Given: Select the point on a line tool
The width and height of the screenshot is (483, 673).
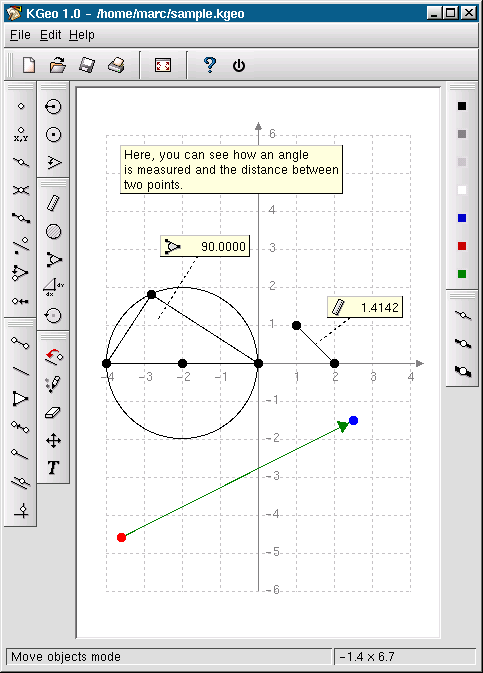Looking at the screenshot, I should point(21,162).
